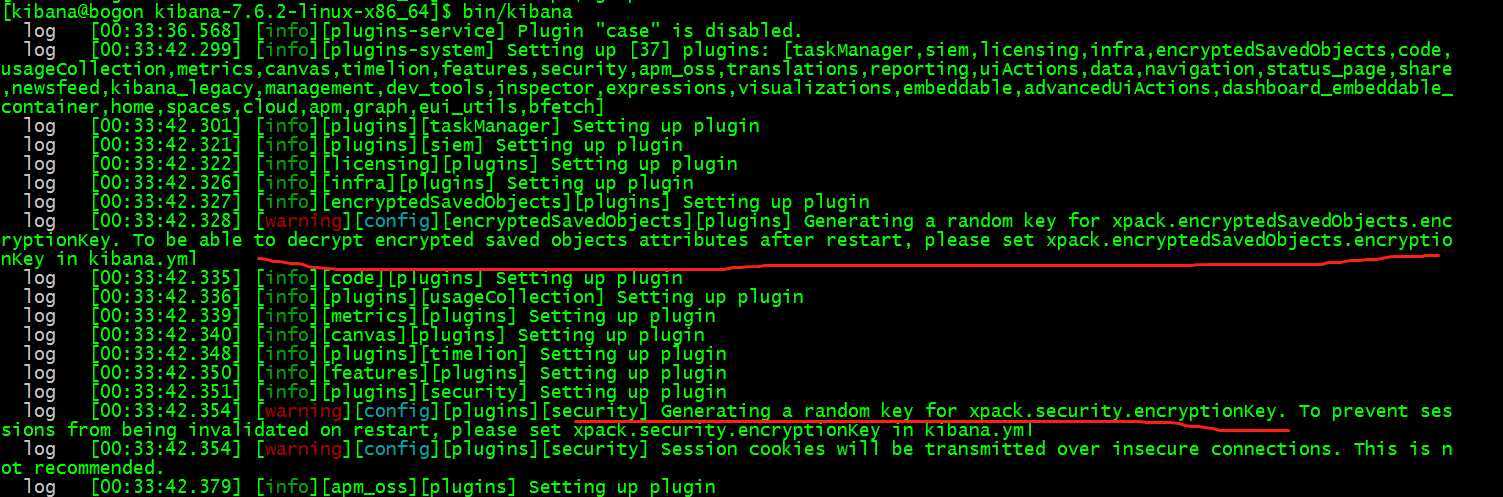Click timestamp 00:33:36.568 on the first log line
The height and width of the screenshot is (497, 1503).
pyautogui.click(x=166, y=31)
